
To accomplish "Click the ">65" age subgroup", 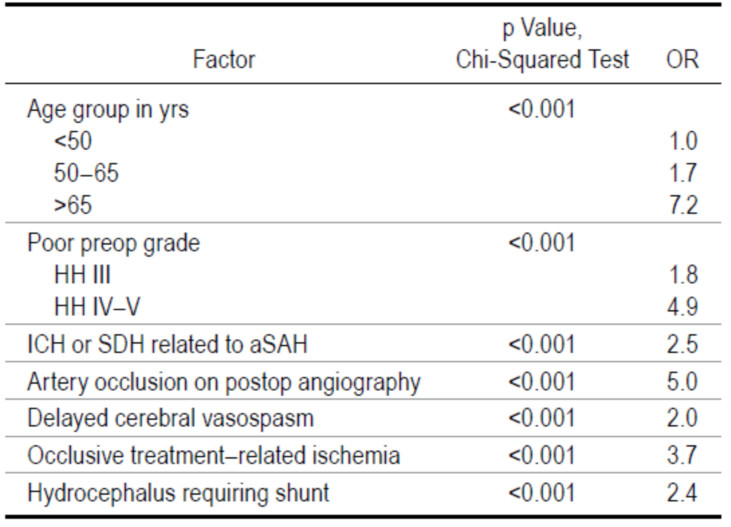I will pyautogui.click(x=73, y=206).
